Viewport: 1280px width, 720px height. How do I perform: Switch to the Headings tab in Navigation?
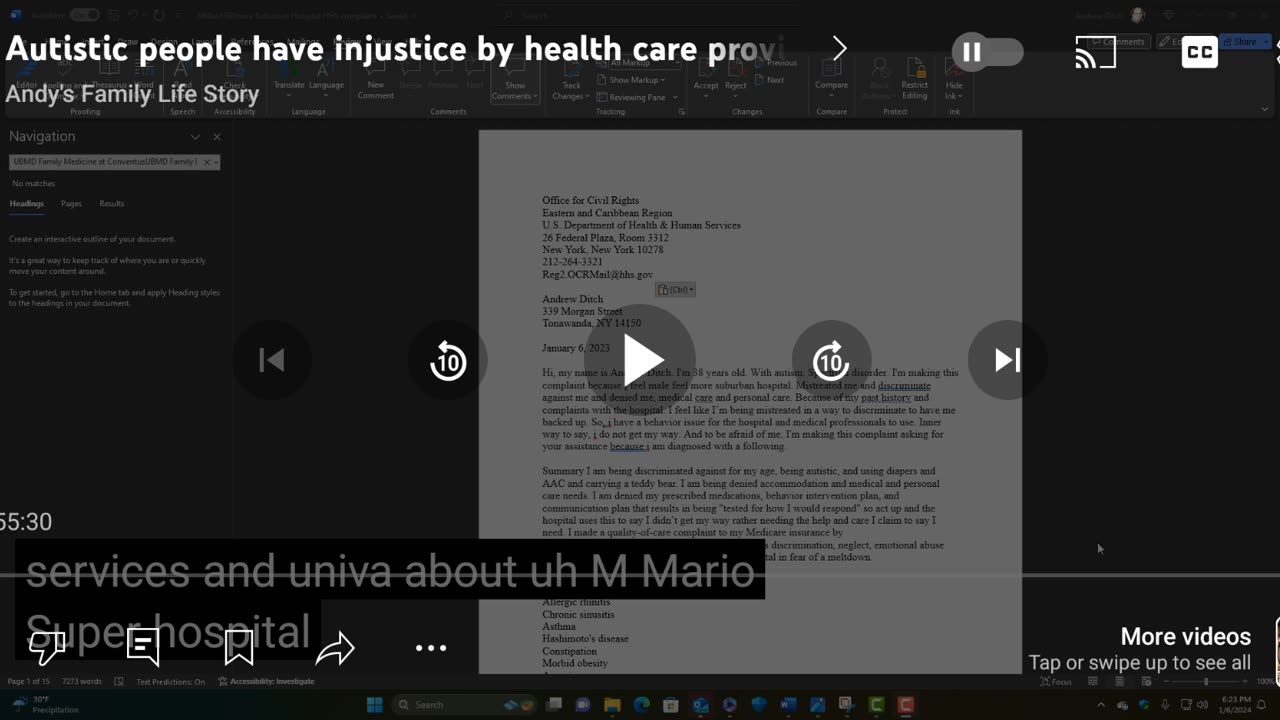(26, 204)
